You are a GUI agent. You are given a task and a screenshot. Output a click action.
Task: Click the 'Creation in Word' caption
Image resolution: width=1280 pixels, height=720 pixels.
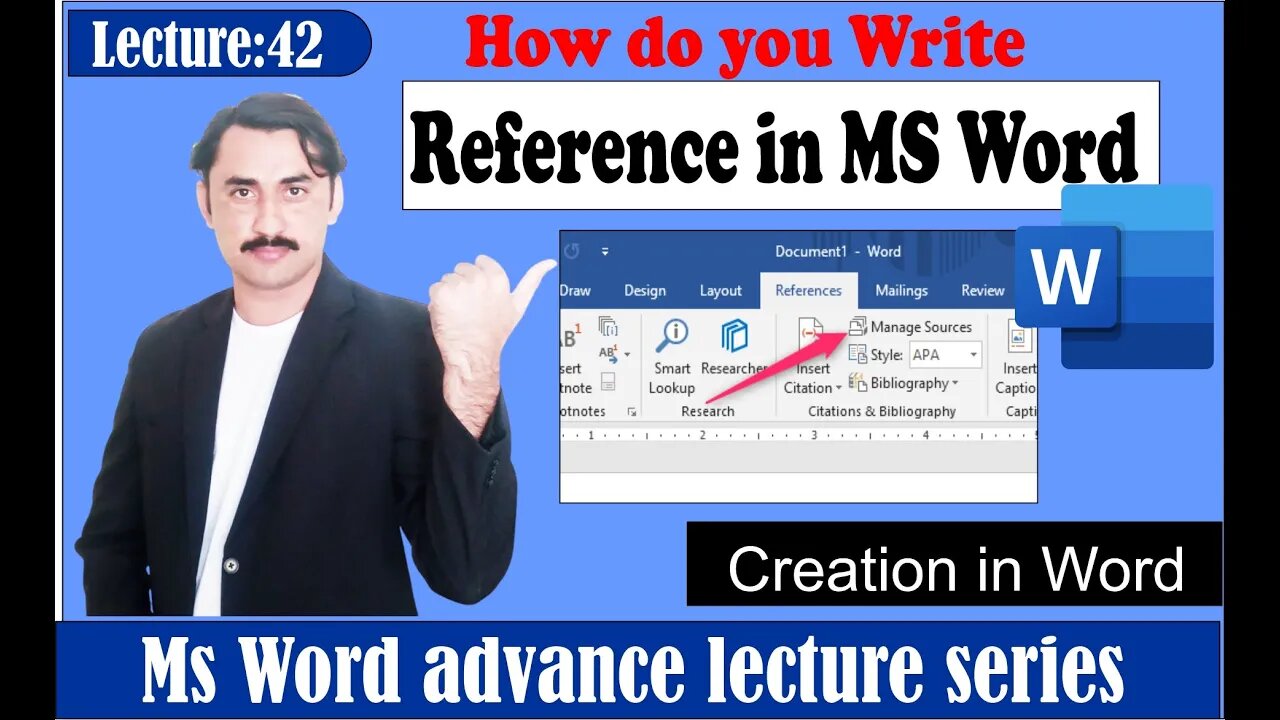click(955, 568)
